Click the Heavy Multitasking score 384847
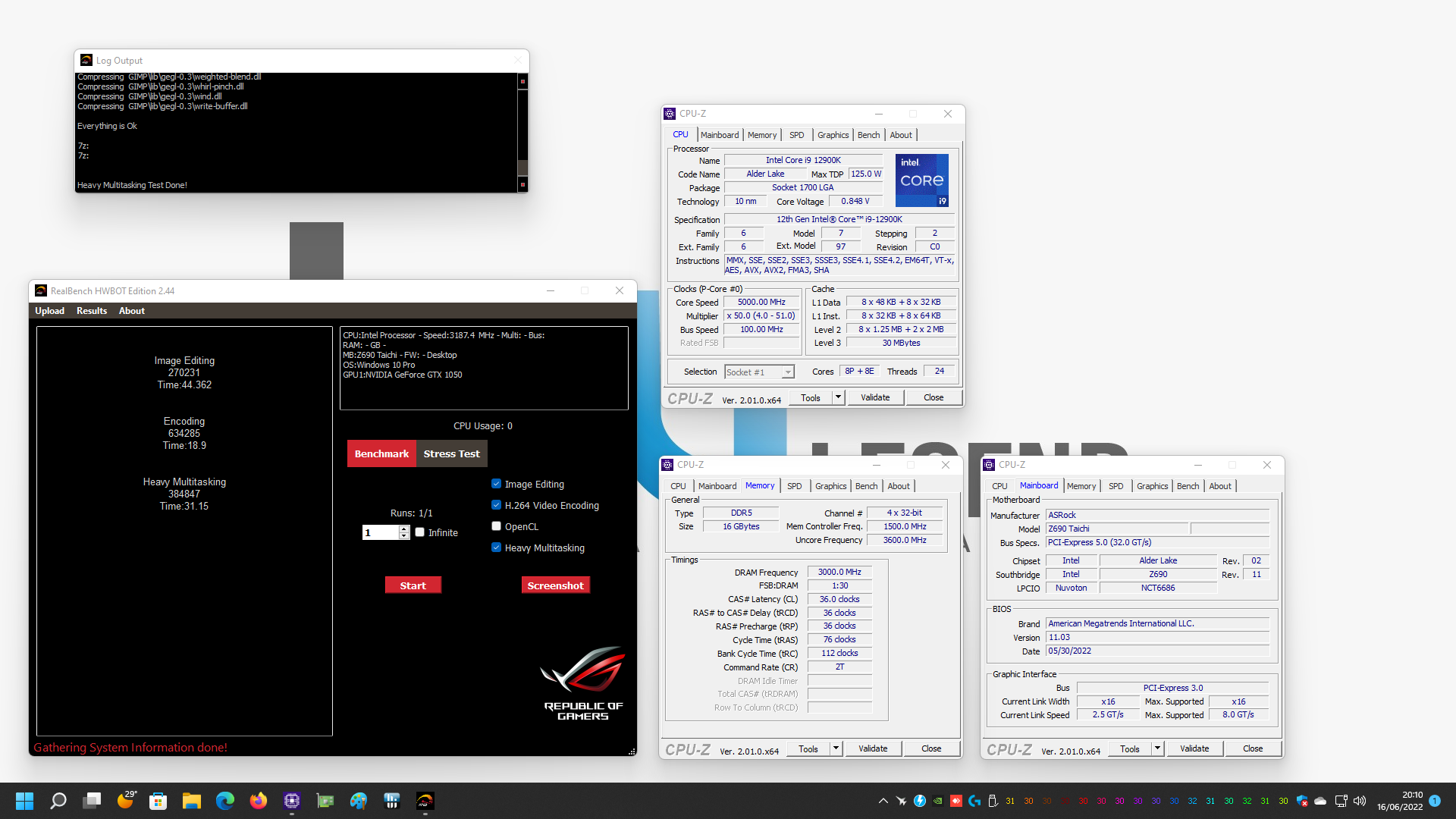This screenshot has height=819, width=1456. [184, 494]
